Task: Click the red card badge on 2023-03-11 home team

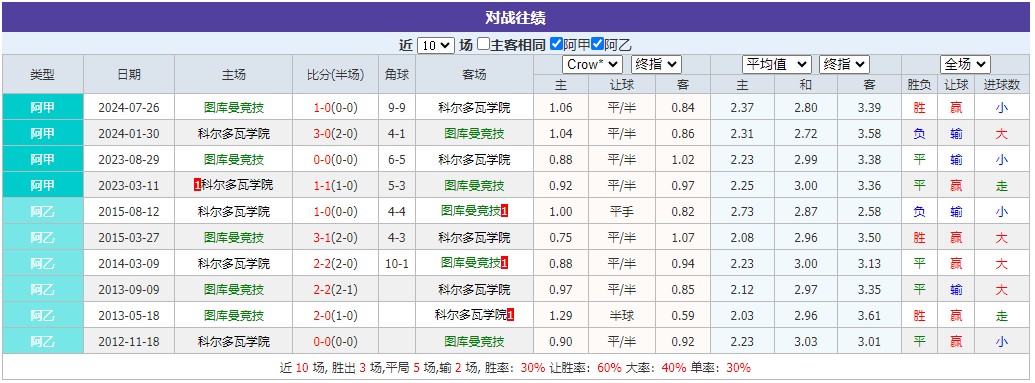Action: point(197,186)
